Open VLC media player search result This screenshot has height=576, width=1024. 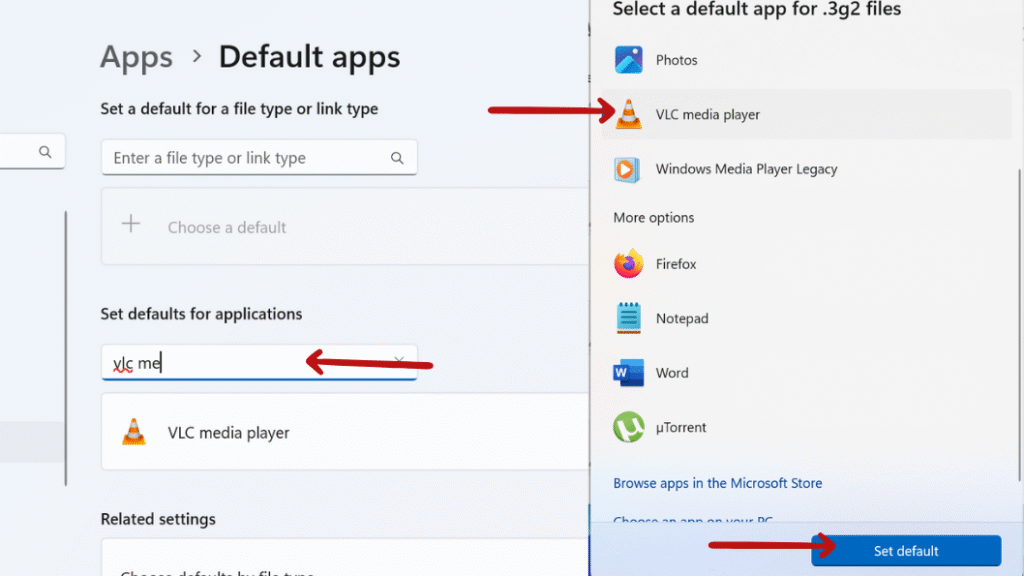pyautogui.click(x=345, y=432)
